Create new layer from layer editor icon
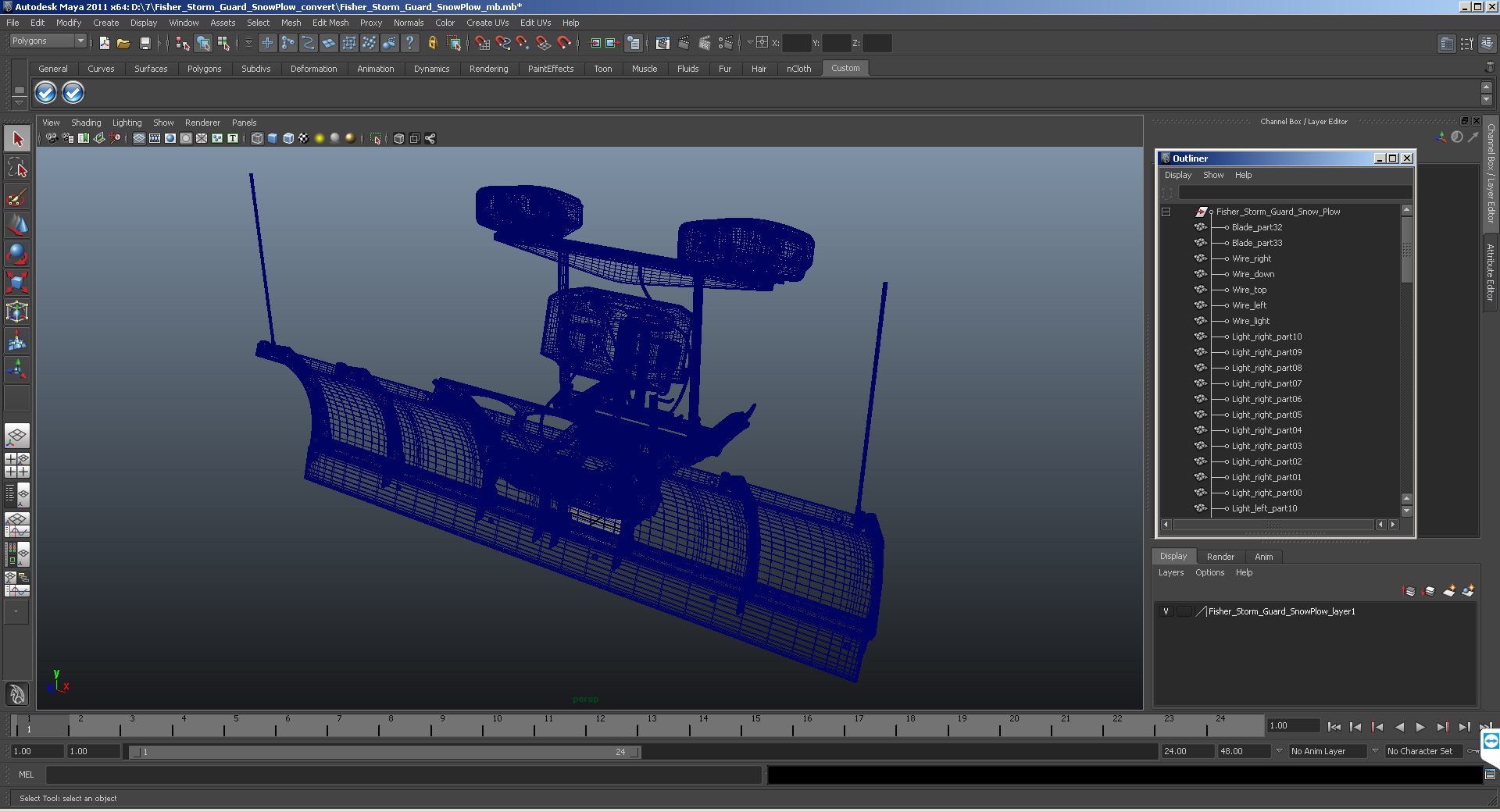Viewport: 1500px width, 812px height. pyautogui.click(x=1448, y=591)
